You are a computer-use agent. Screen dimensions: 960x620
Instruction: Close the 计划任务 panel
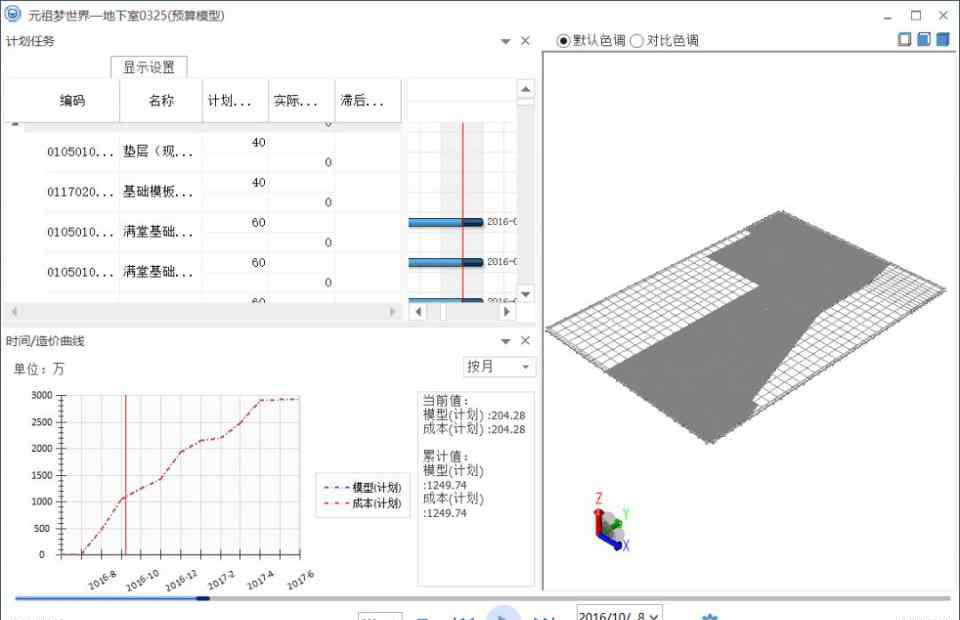tap(525, 40)
